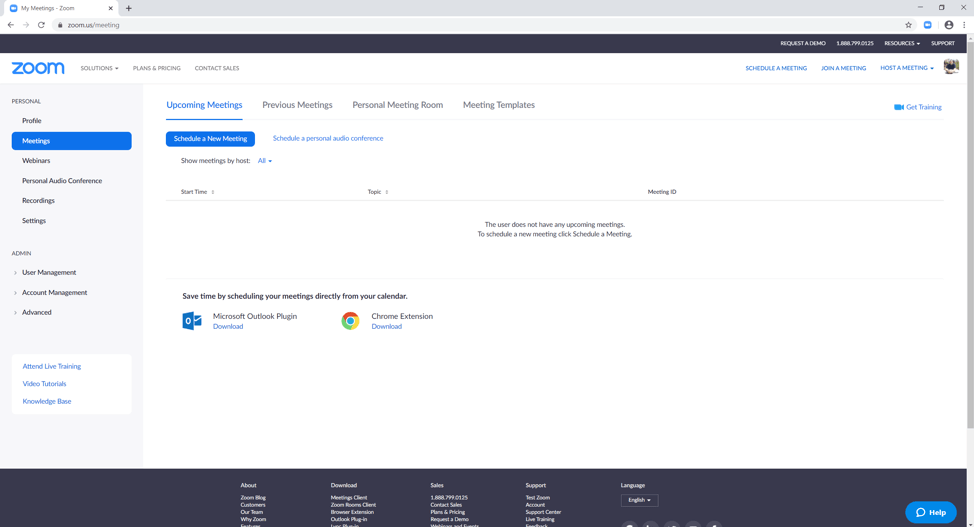This screenshot has width=974, height=527.
Task: Click the site lock icon
Action: 60,25
